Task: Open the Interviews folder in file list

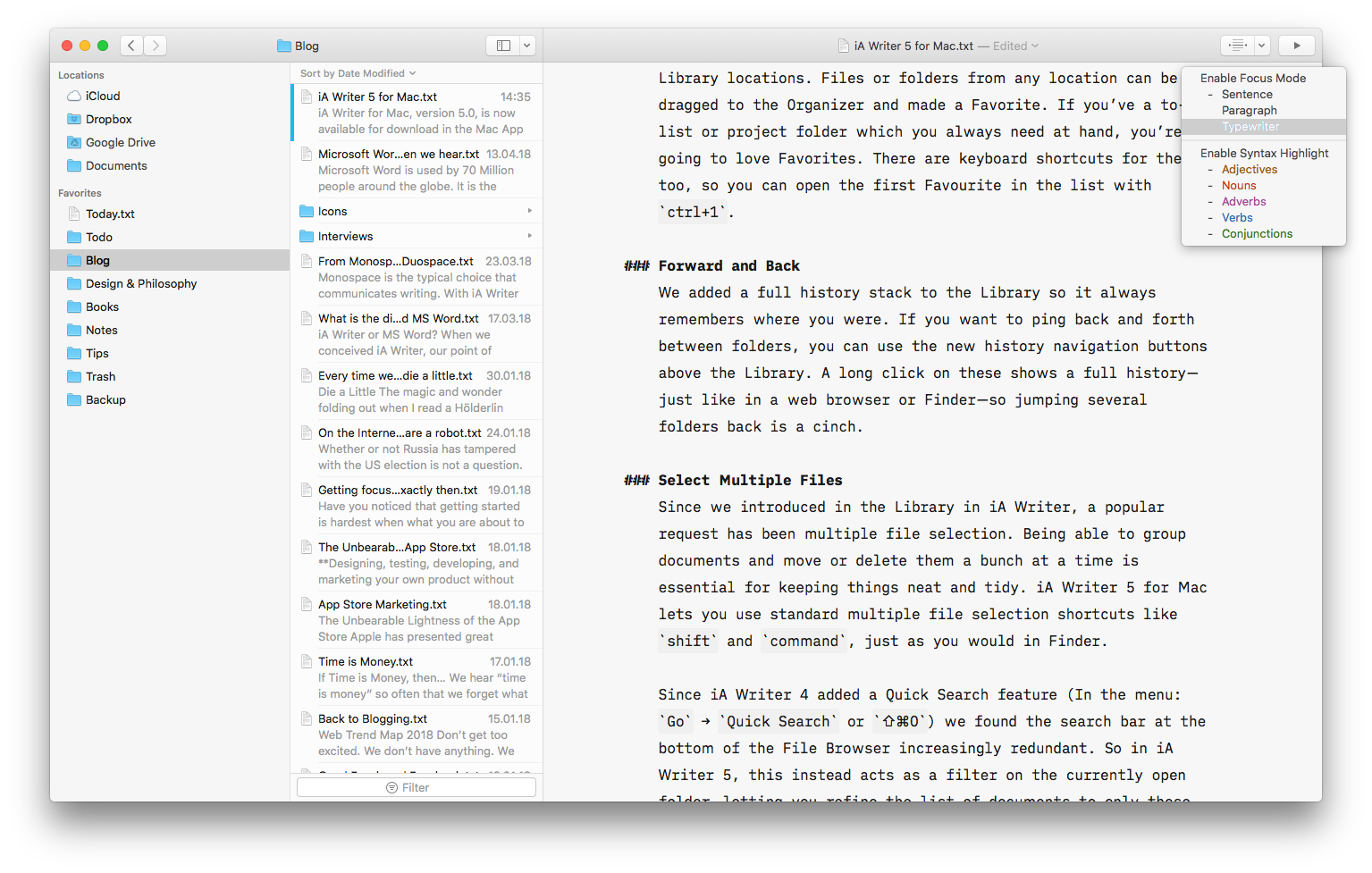Action: pyautogui.click(x=417, y=236)
